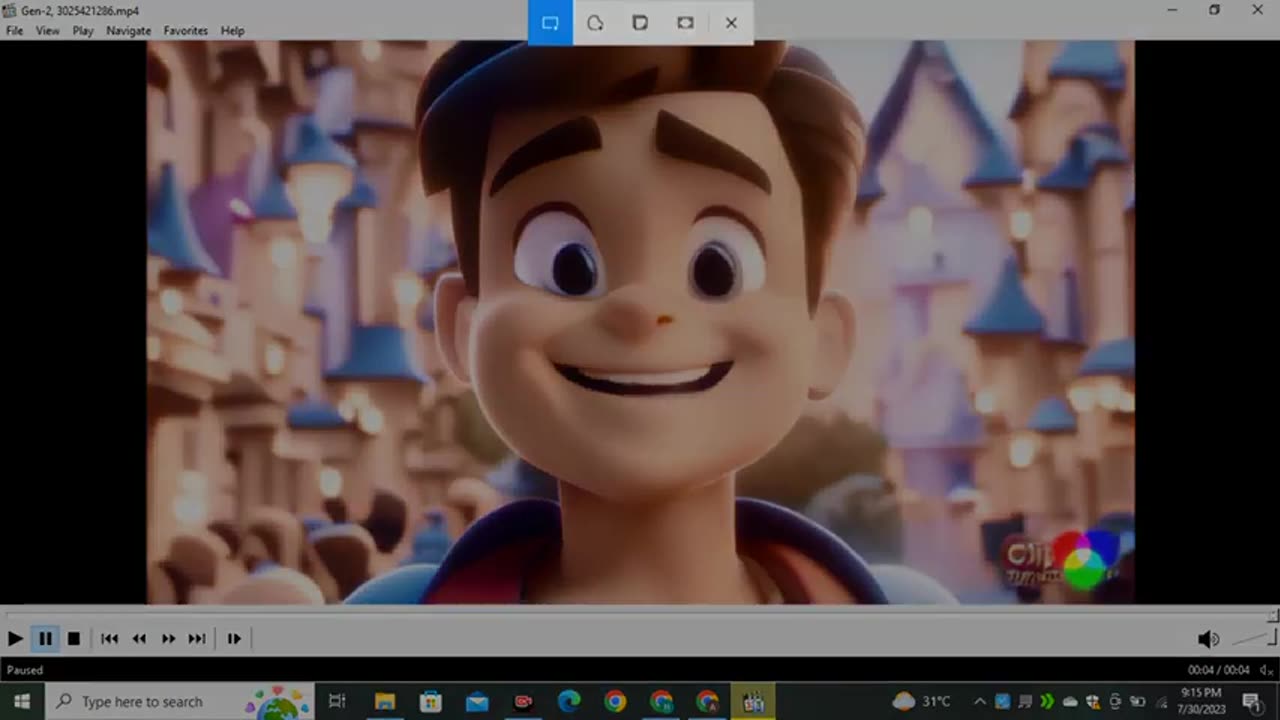Open the Play menu
1280x720 pixels.
(83, 31)
